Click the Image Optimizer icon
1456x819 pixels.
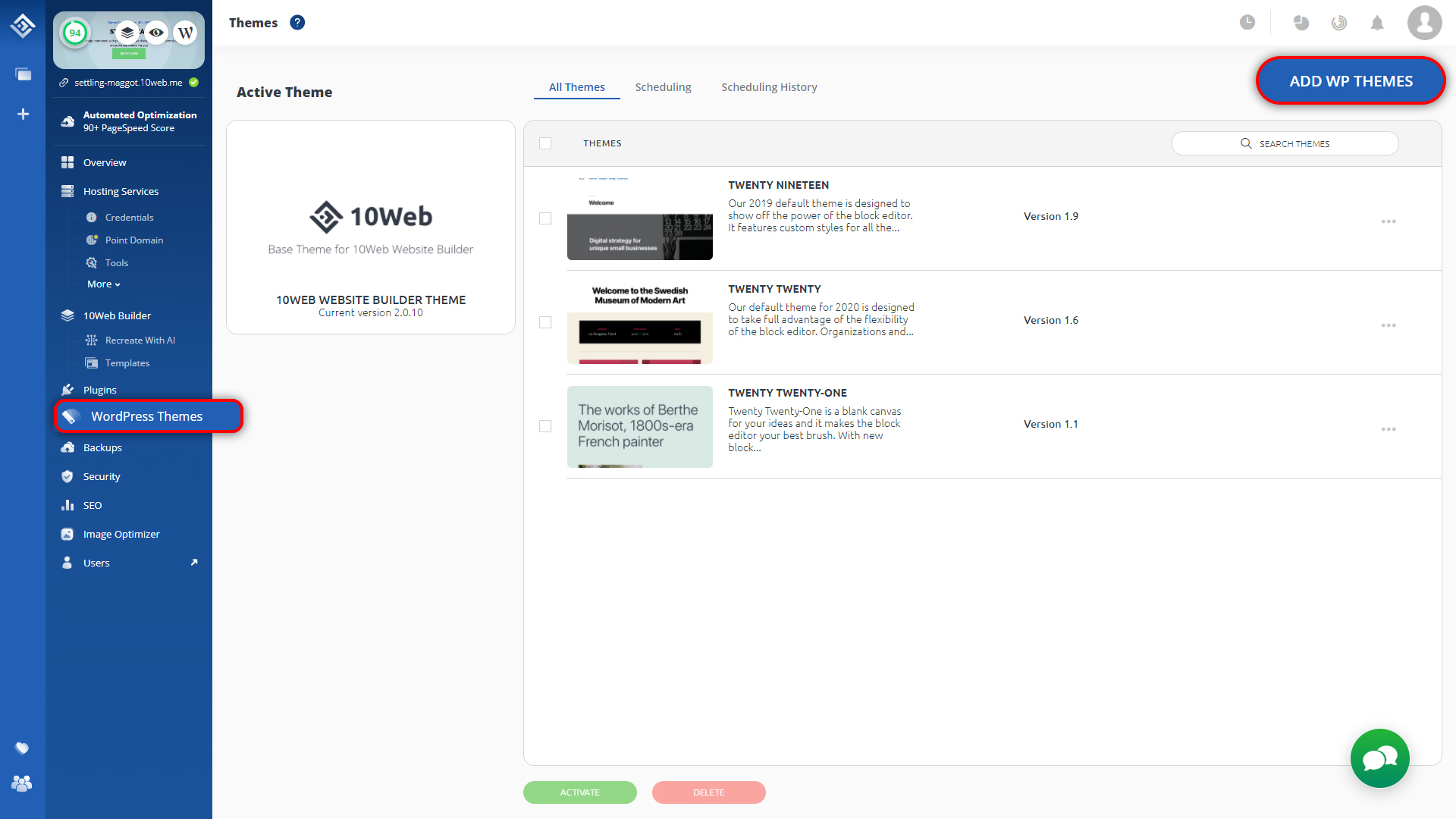(67, 534)
